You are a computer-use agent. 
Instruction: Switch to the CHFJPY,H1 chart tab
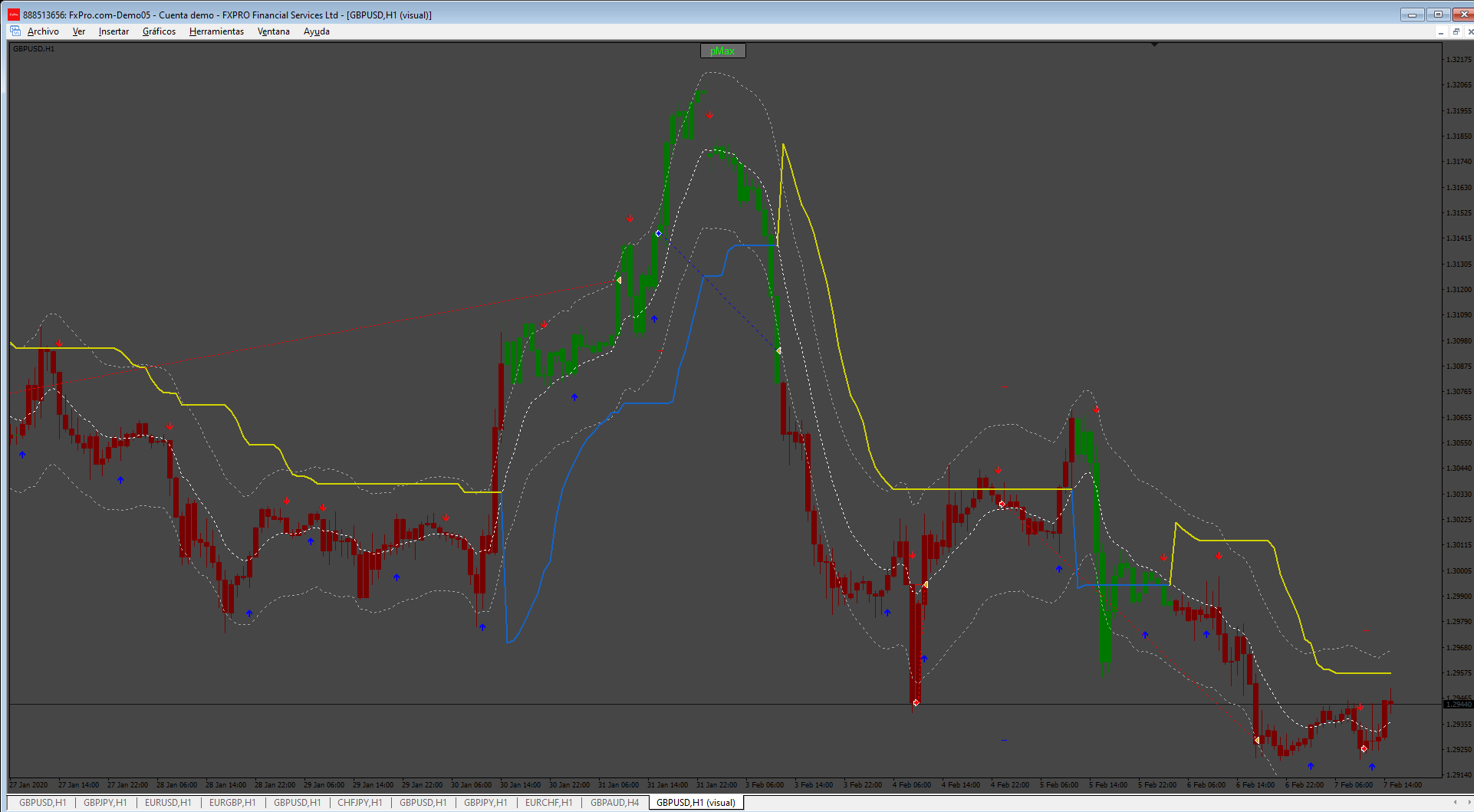point(360,803)
